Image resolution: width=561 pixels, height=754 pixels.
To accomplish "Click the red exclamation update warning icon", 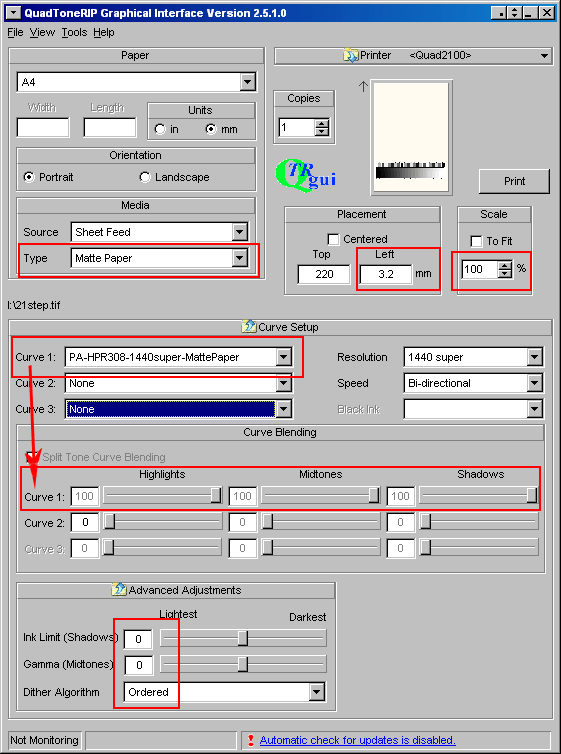I will 250,740.
